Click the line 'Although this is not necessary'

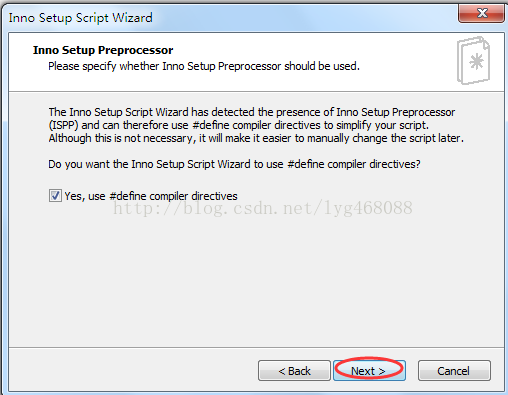click(256, 138)
